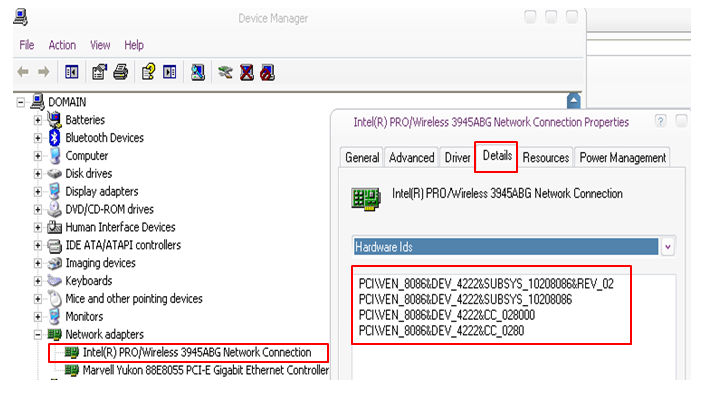The height and width of the screenshot is (394, 701).
Task: Expand the Human Interface Devices node
Action: 38,227
